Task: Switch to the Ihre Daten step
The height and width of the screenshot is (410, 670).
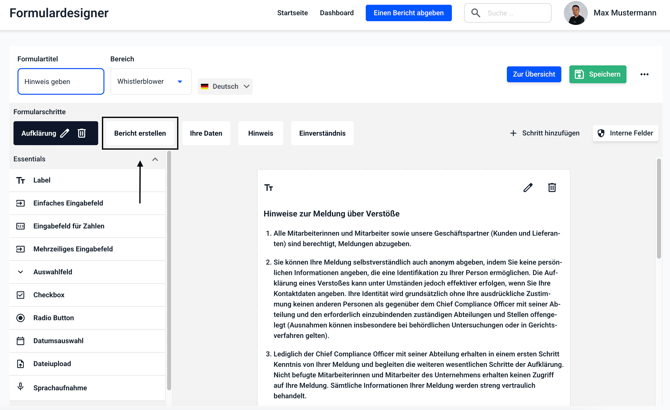Action: click(206, 133)
